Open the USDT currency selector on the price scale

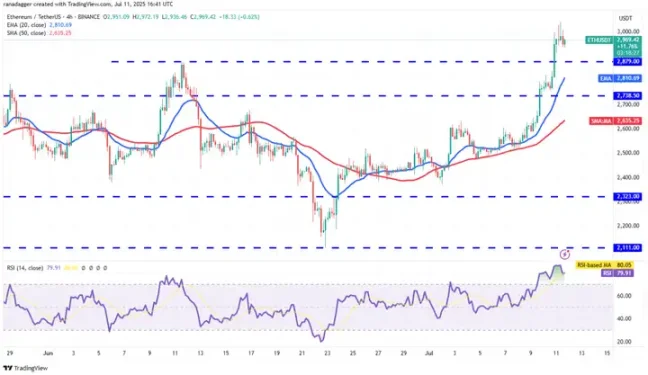pyautogui.click(x=625, y=18)
